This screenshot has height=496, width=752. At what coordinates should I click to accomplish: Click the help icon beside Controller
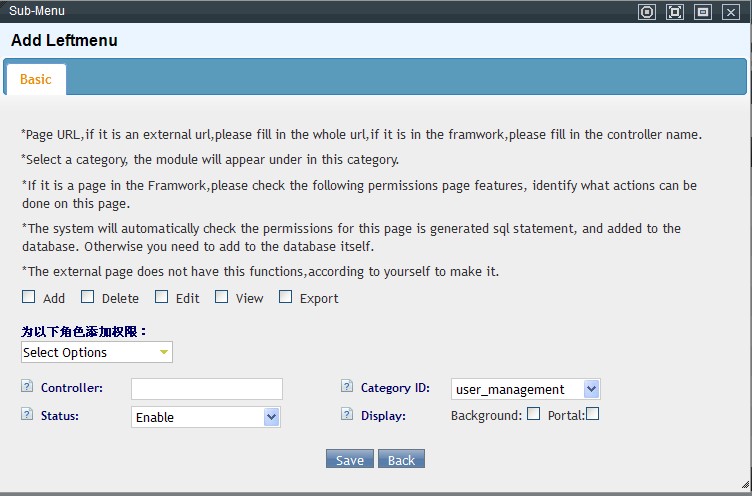pos(26,387)
